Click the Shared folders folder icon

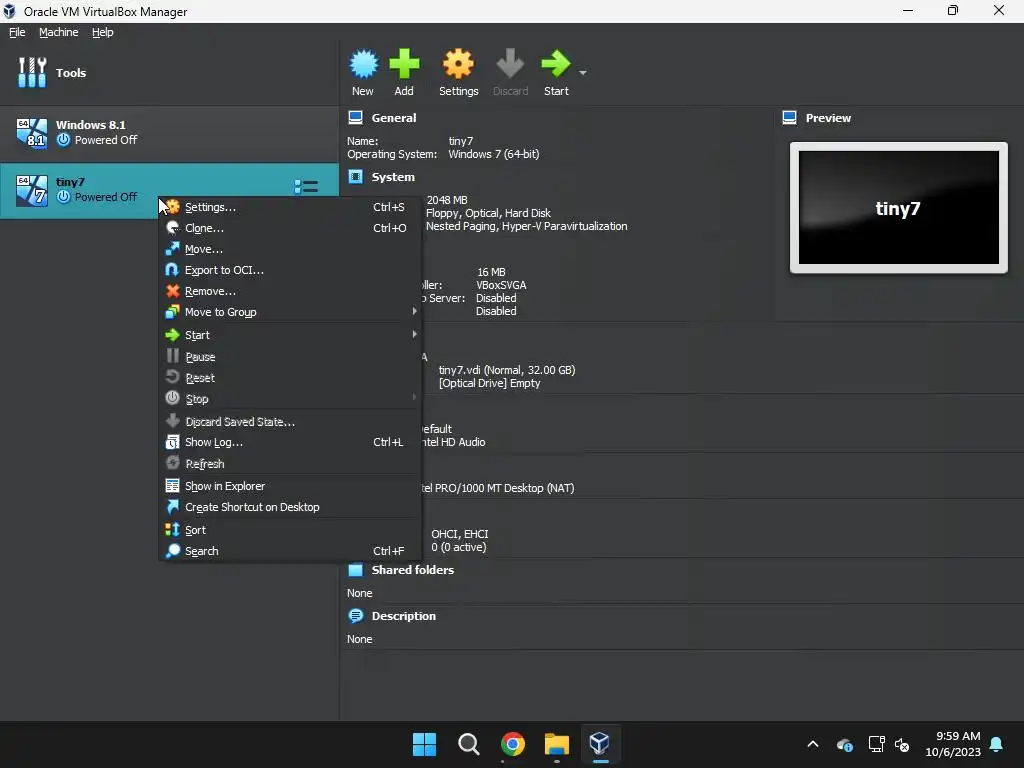coord(355,570)
